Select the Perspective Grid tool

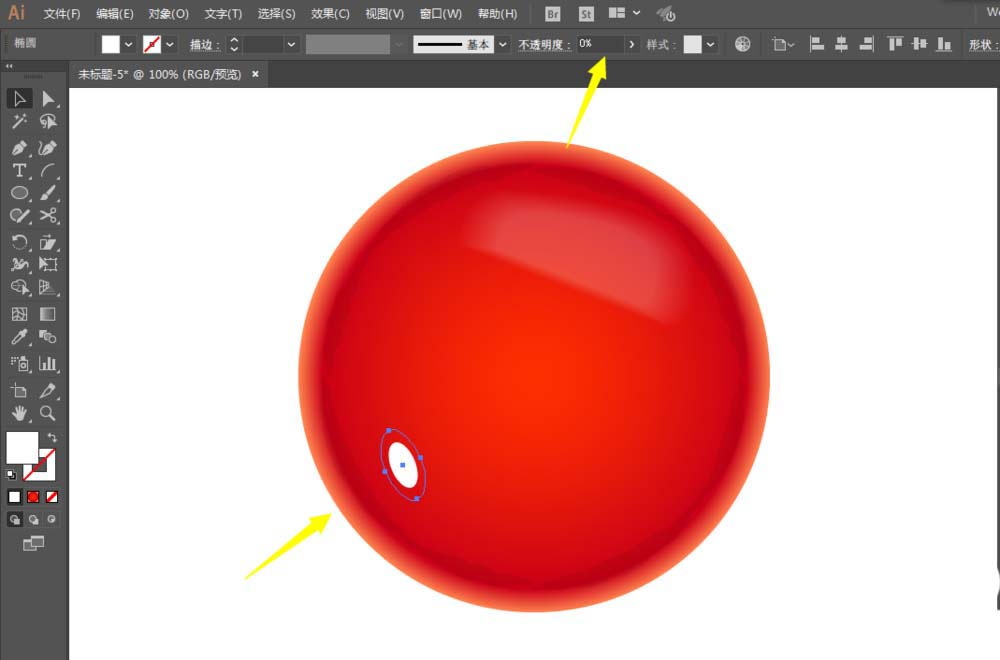click(x=48, y=287)
